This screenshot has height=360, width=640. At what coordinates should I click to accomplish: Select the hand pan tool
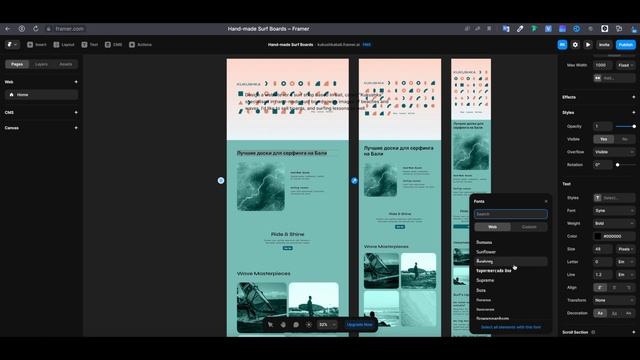coord(283,324)
